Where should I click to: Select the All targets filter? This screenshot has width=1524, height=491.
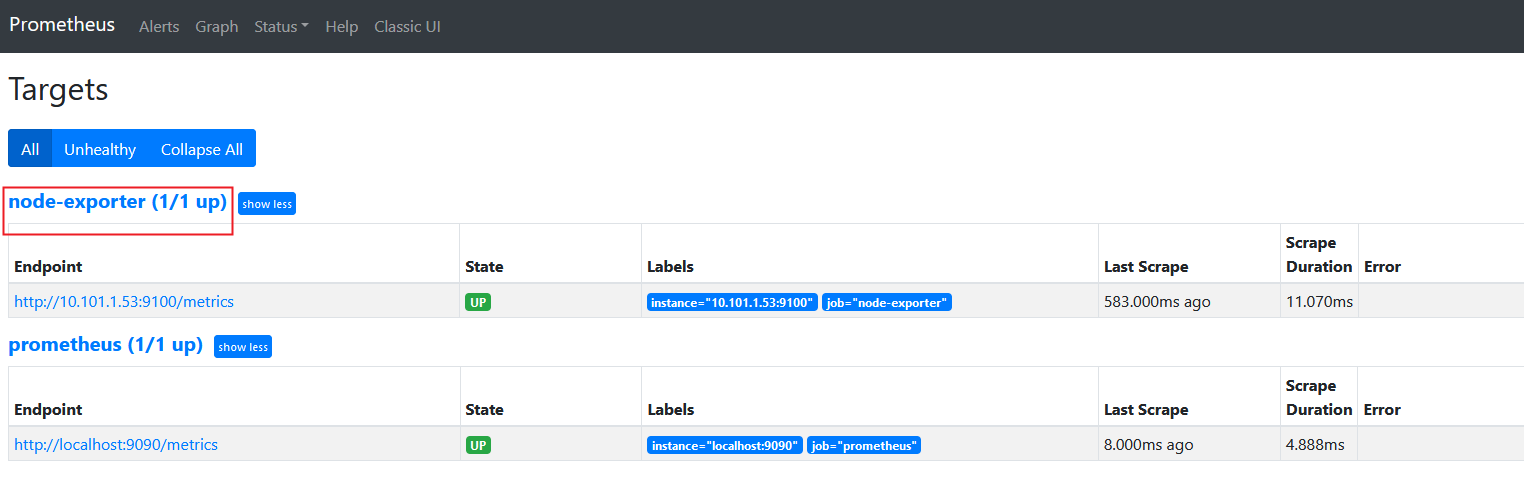[30, 149]
